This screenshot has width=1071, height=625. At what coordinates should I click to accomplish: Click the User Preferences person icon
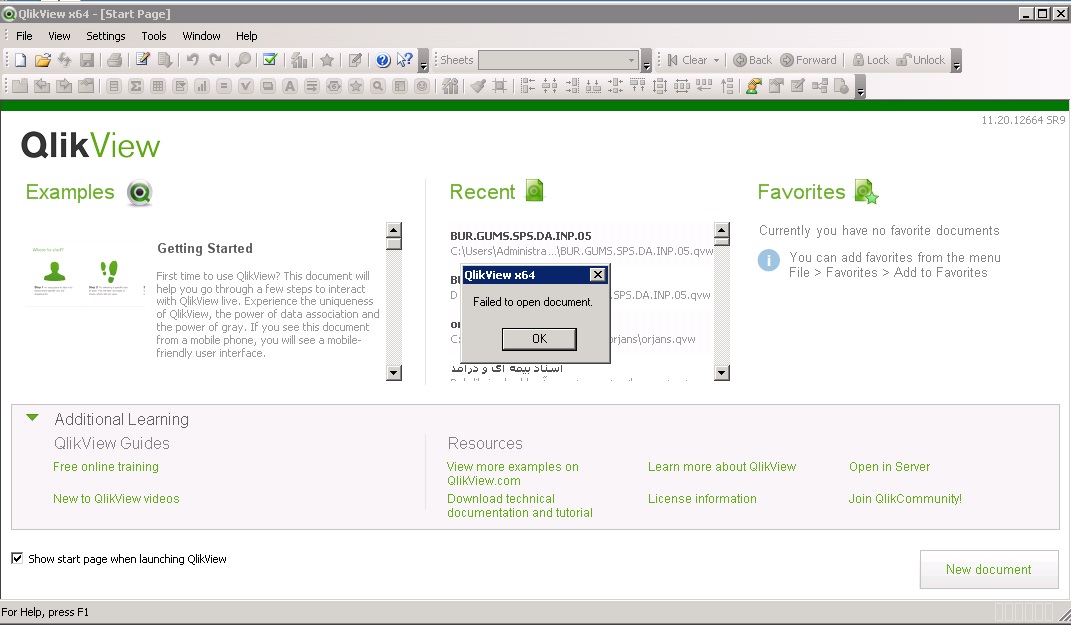tap(753, 86)
